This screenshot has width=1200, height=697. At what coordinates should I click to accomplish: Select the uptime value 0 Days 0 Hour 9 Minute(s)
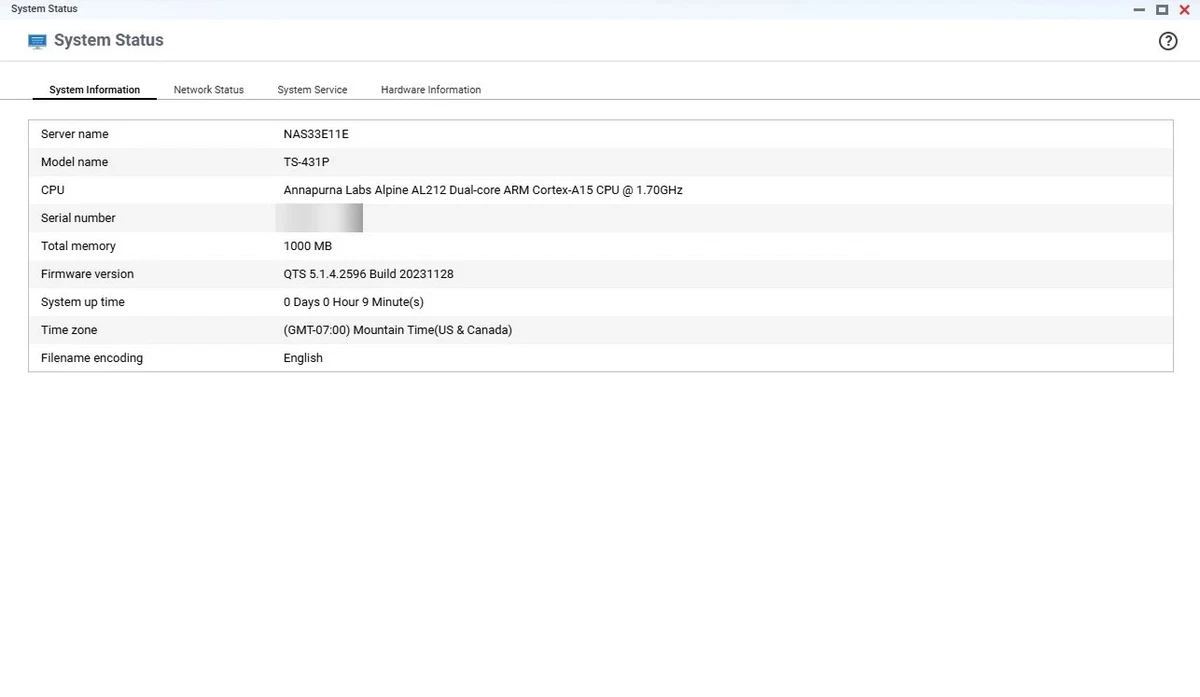354,302
